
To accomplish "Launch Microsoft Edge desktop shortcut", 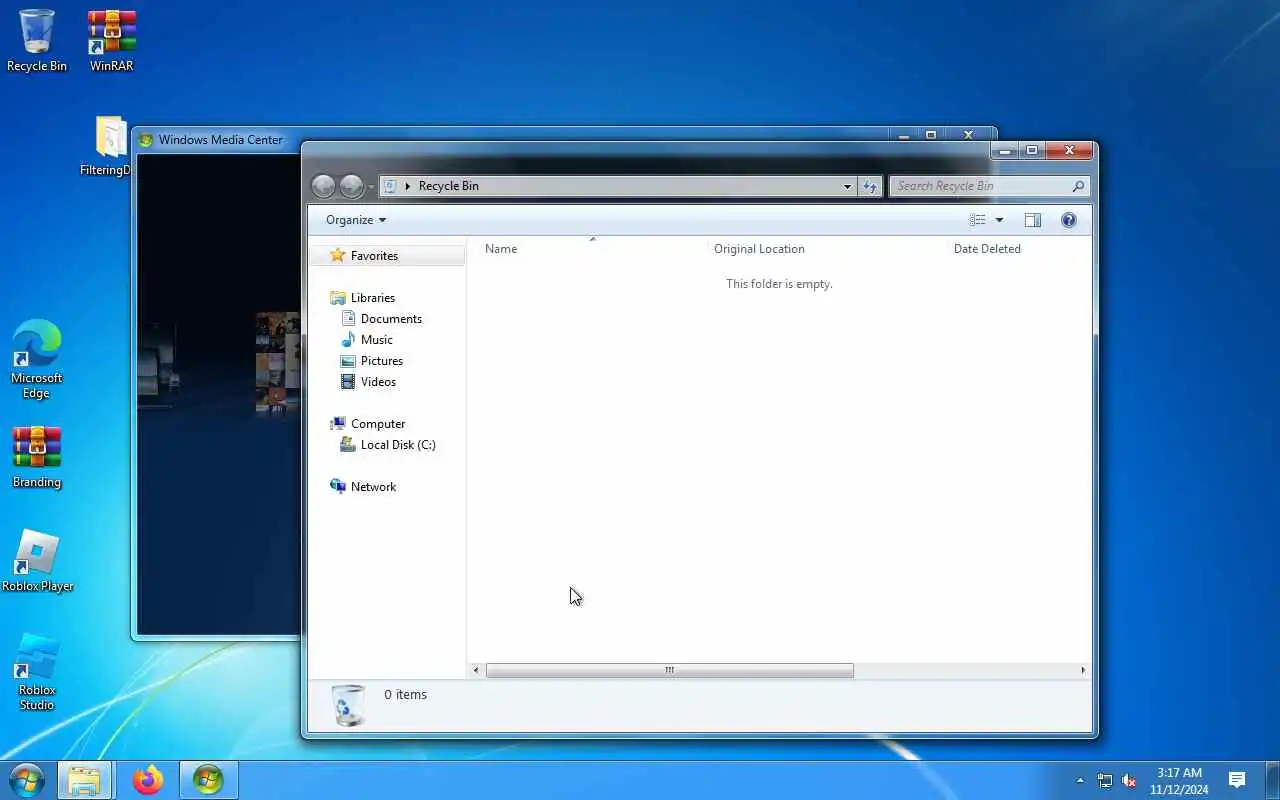I will click(37, 359).
